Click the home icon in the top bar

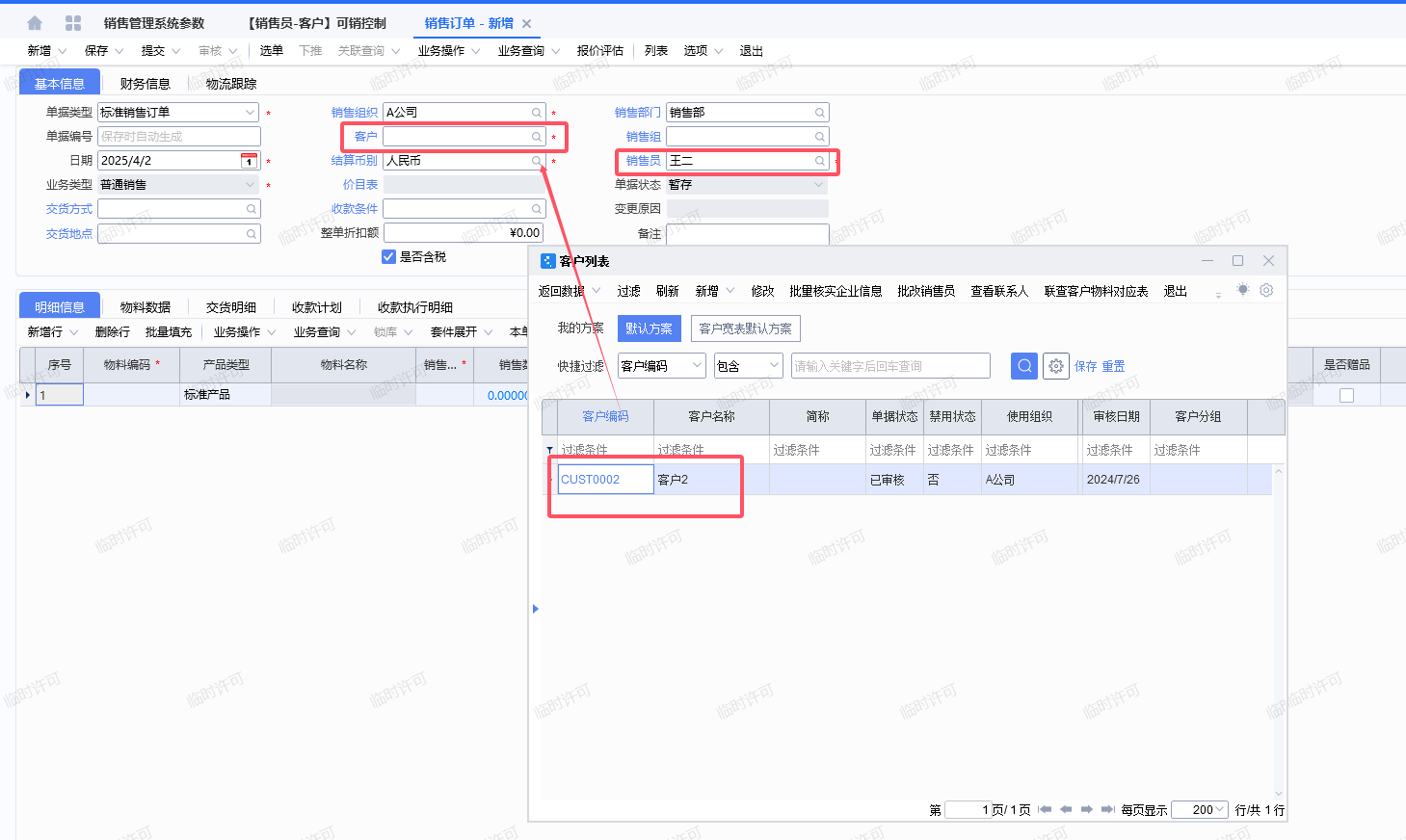[35, 23]
